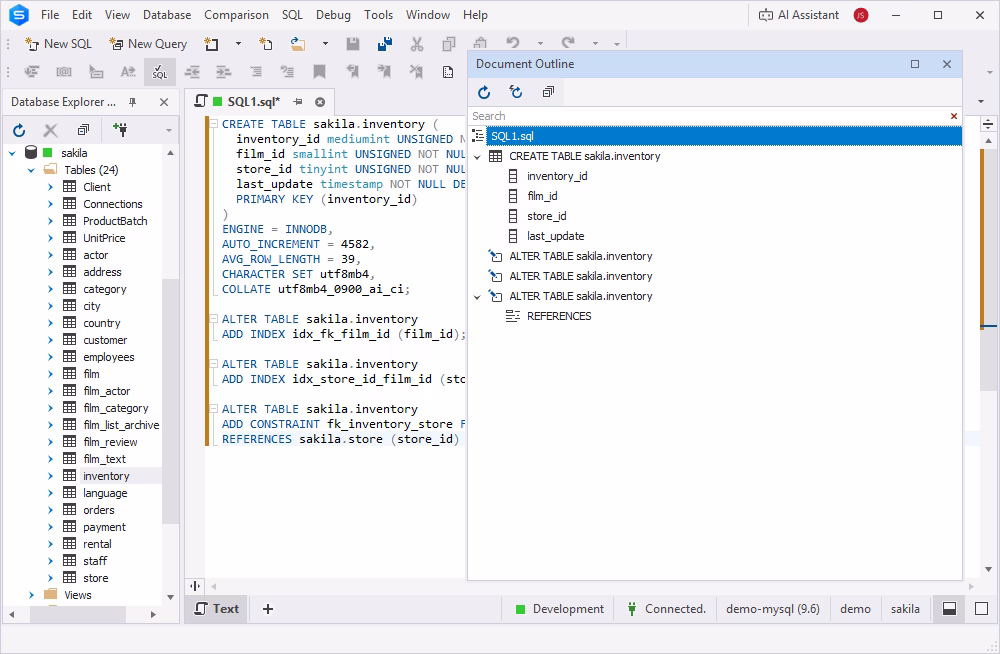Expand the Views folder
This screenshot has height=654, width=1000.
(31, 595)
